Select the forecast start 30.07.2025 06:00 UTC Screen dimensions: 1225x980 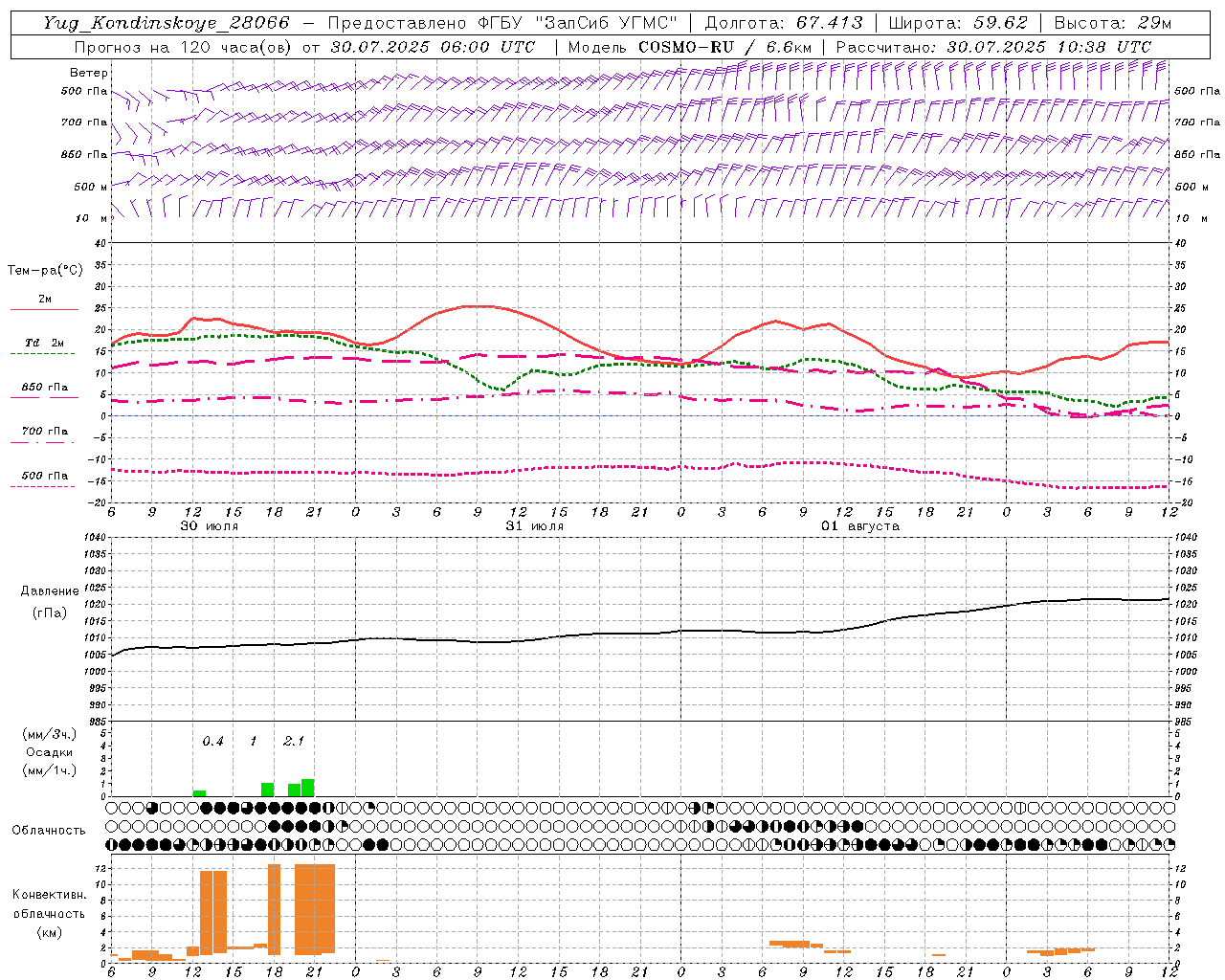point(433,47)
